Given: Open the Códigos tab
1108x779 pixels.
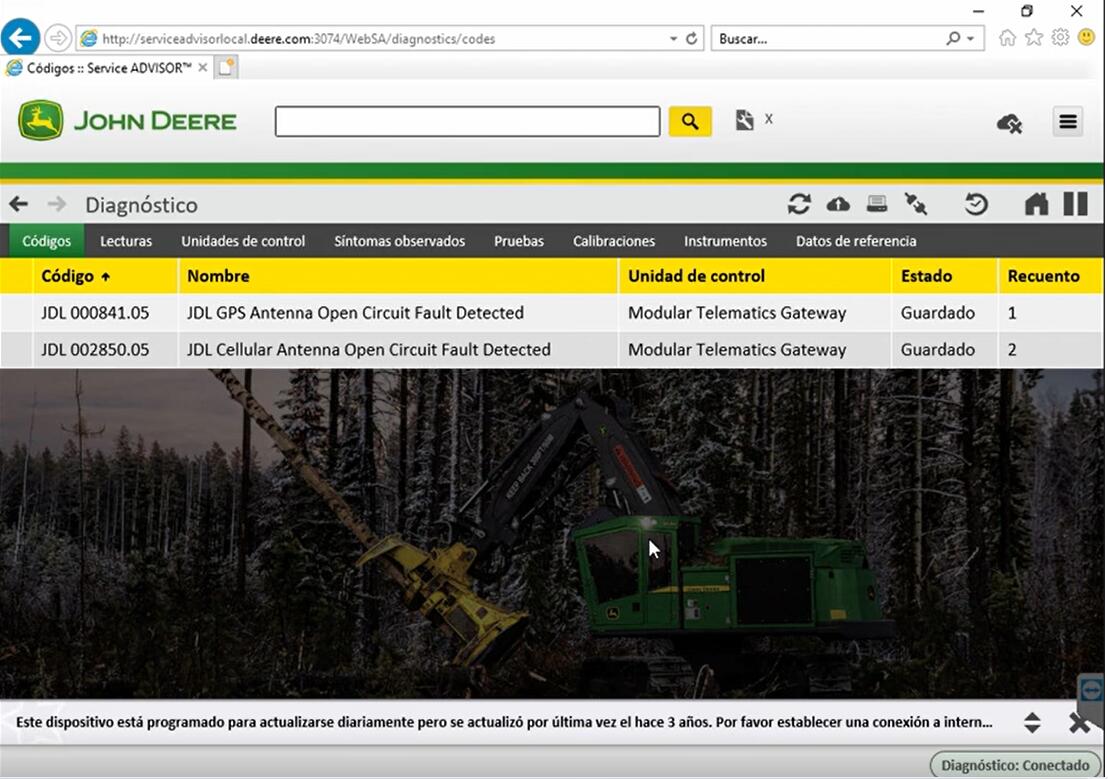Looking at the screenshot, I should 47,241.
